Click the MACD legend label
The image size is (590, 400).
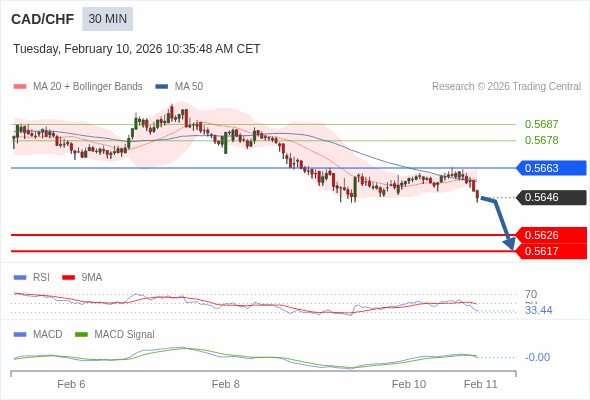(48, 335)
